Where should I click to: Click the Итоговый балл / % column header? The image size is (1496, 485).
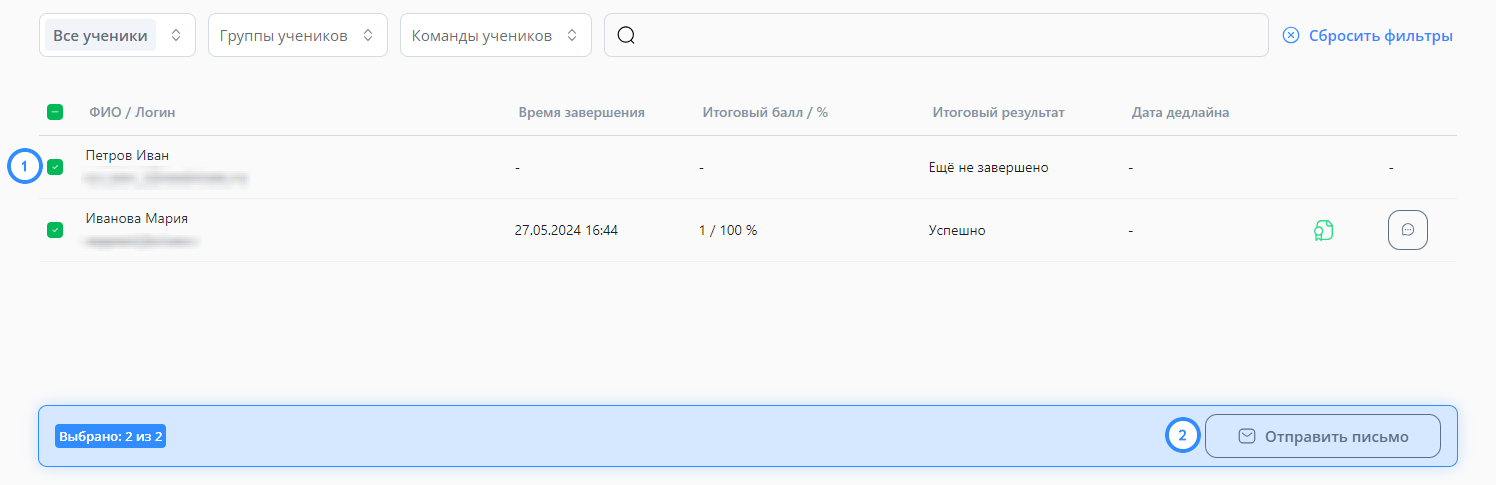(765, 112)
